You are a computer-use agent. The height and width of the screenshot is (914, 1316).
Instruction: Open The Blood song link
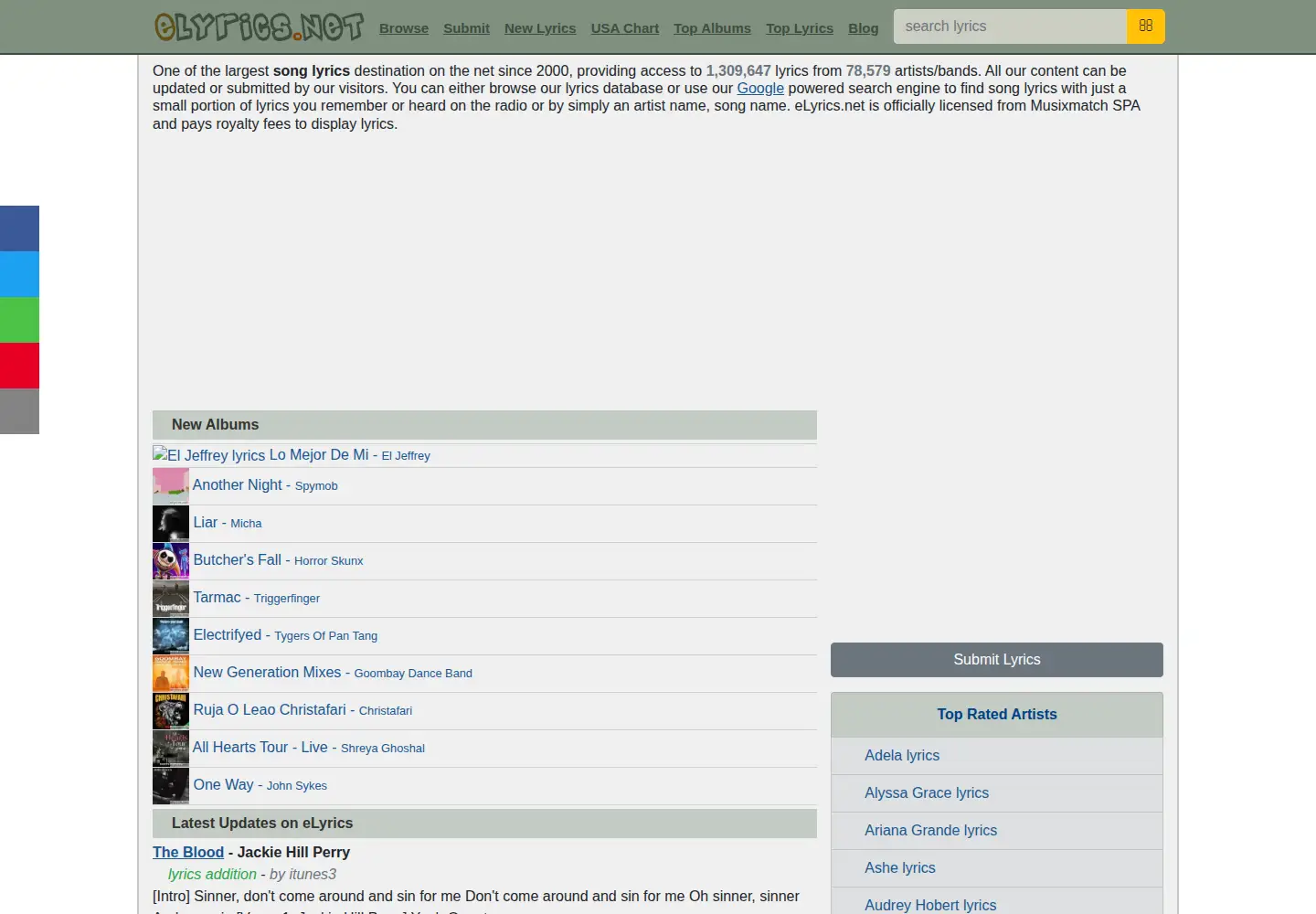pos(188,852)
